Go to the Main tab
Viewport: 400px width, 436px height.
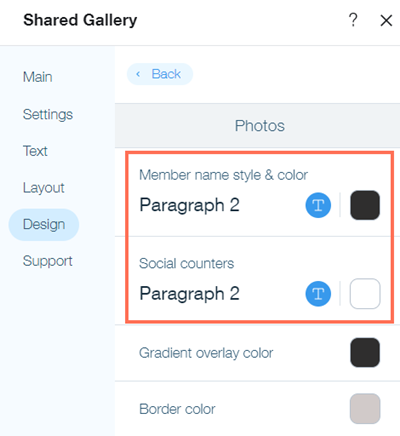37,77
